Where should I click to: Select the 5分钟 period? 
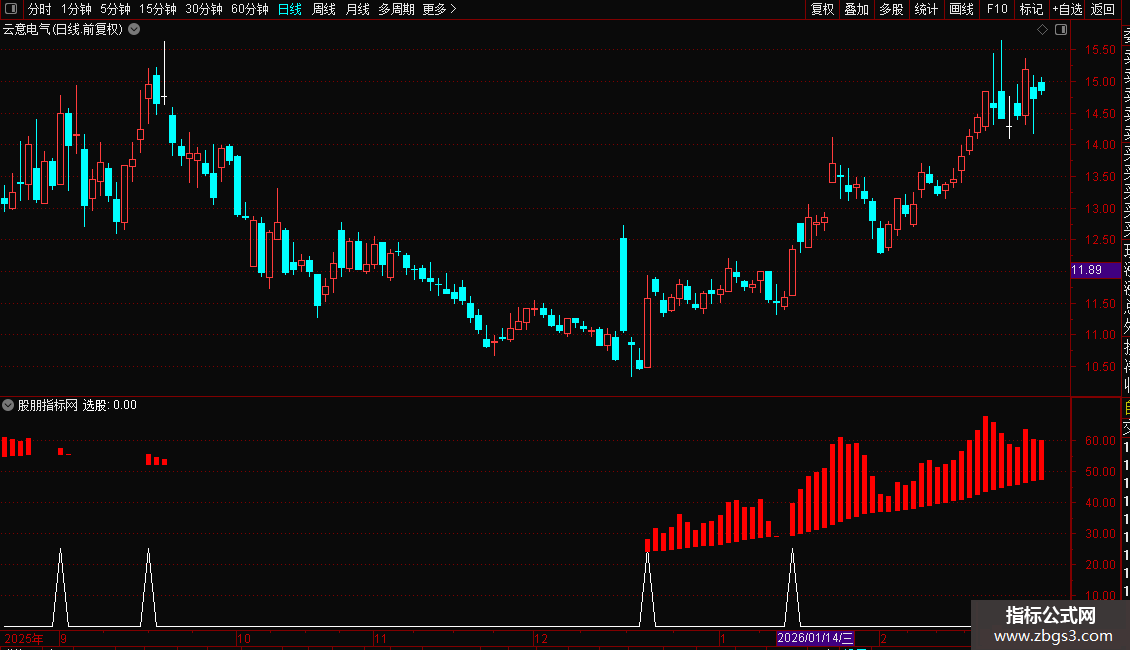pyautogui.click(x=115, y=9)
